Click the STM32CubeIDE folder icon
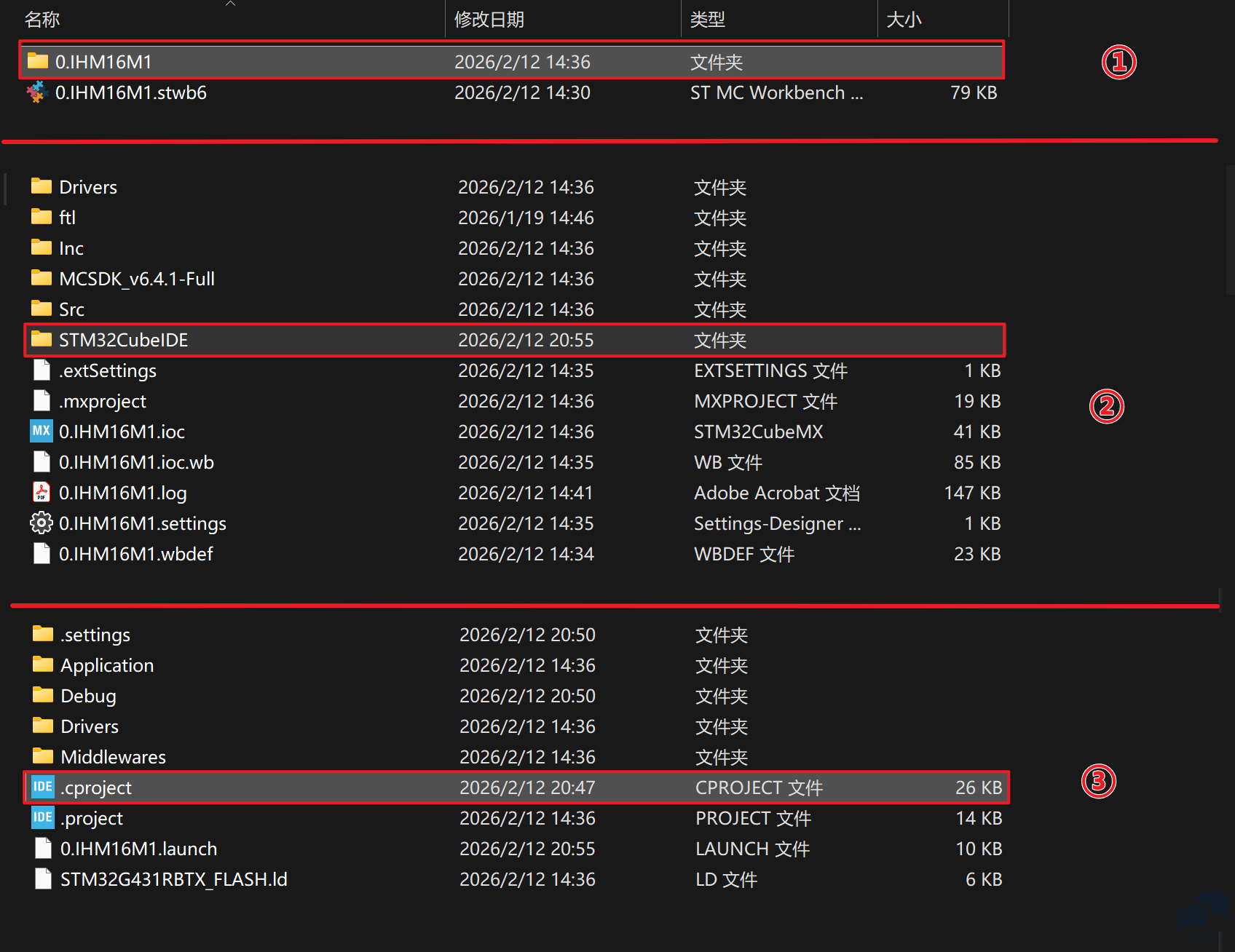This screenshot has width=1235, height=952. [x=42, y=339]
